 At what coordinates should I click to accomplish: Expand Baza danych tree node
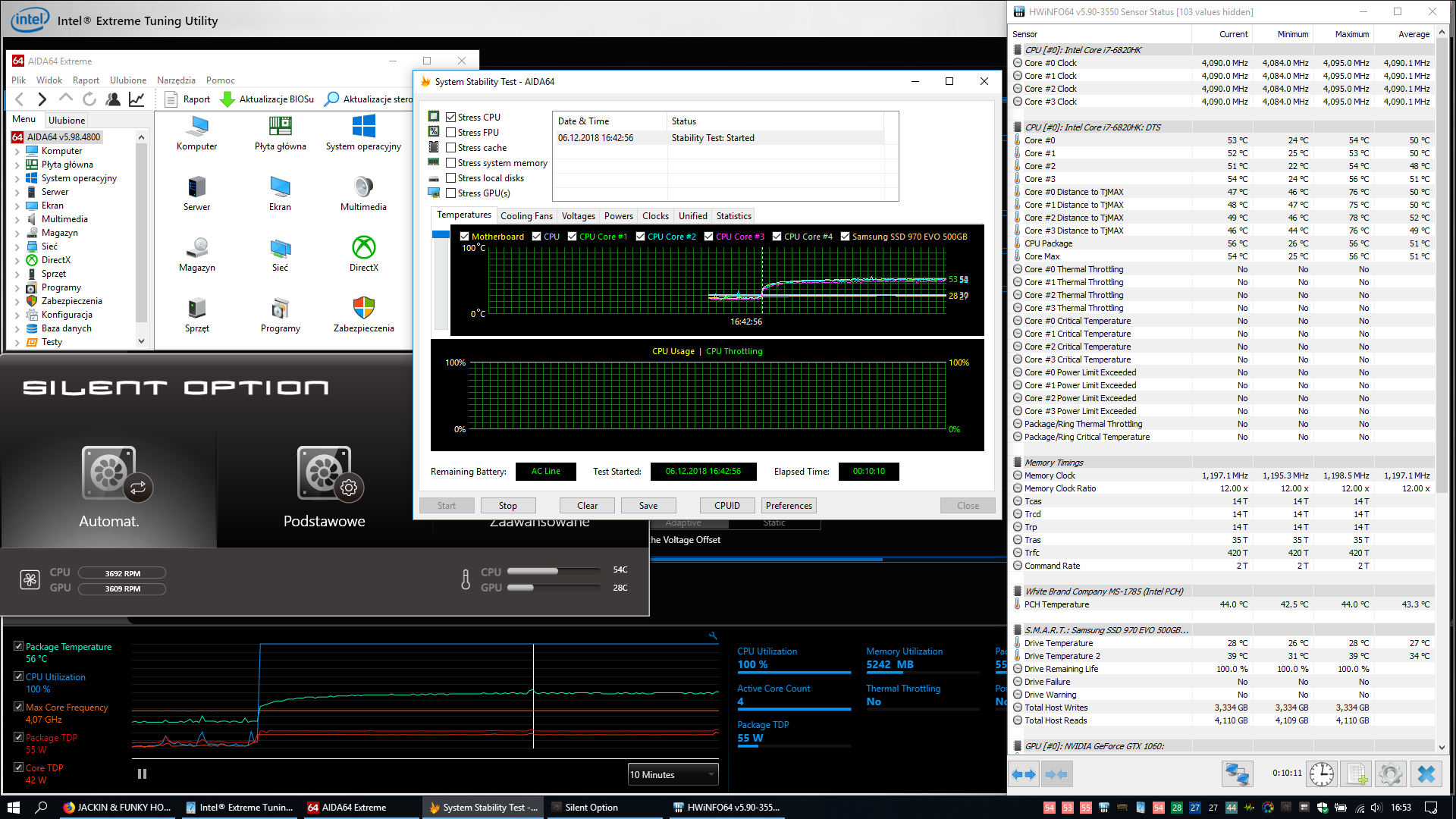17,328
